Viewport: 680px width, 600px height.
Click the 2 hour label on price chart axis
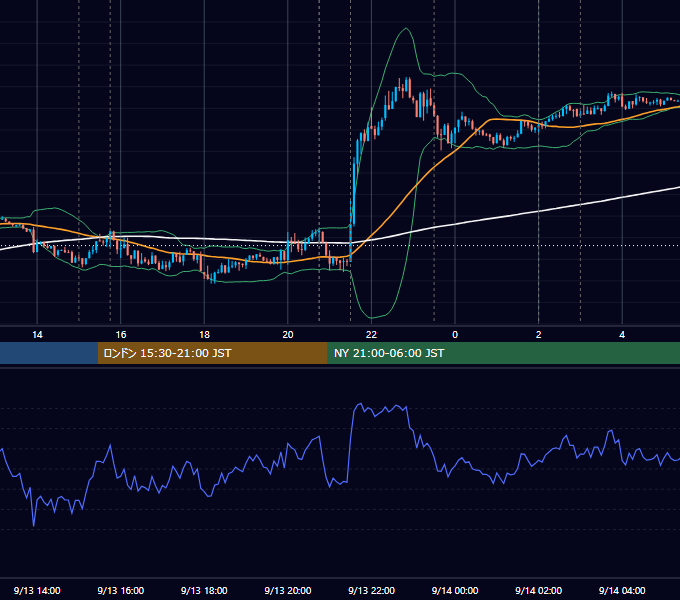(x=539, y=335)
